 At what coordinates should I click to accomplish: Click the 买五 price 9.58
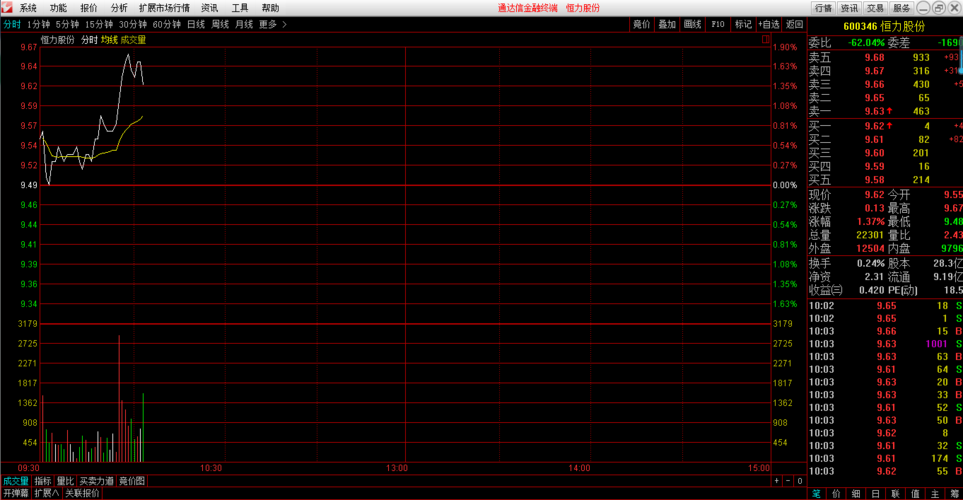tap(875, 180)
